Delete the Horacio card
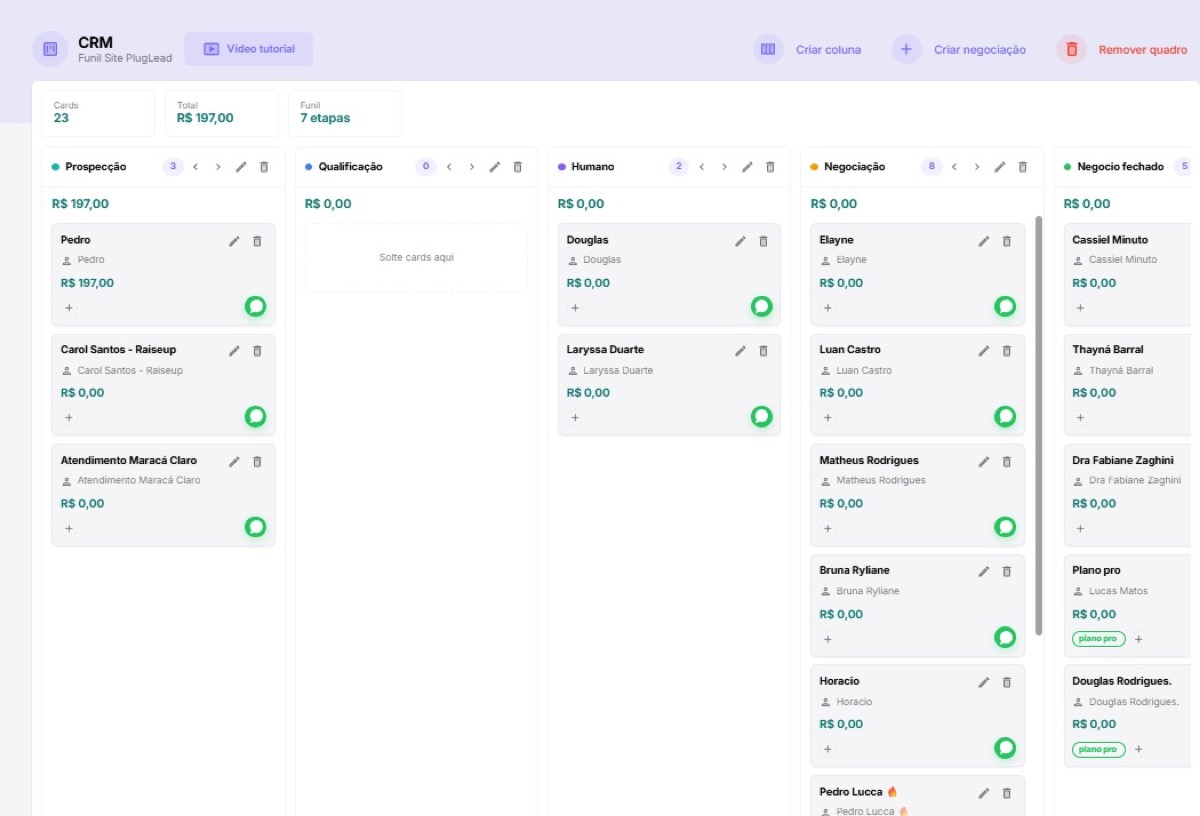The width and height of the screenshot is (1200, 816). click(x=1006, y=682)
